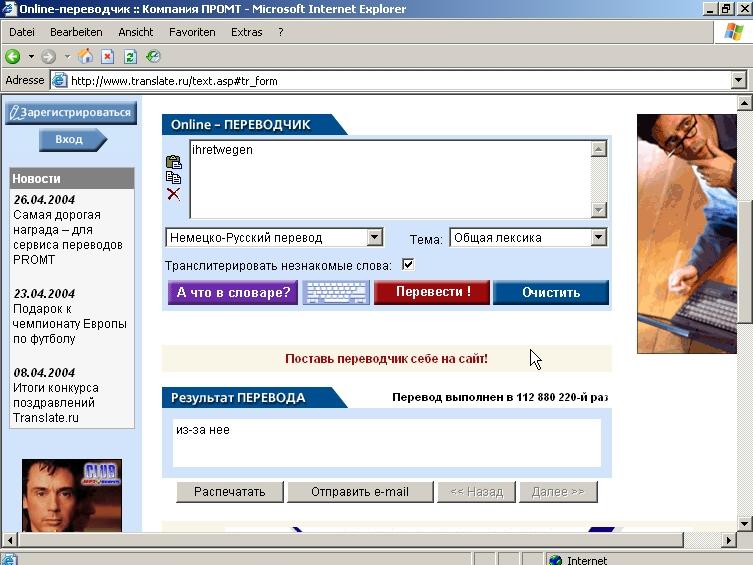Screen dimensions: 753x565
Task: Click the page vertical scrollbar down arrow
Action: tap(744, 524)
